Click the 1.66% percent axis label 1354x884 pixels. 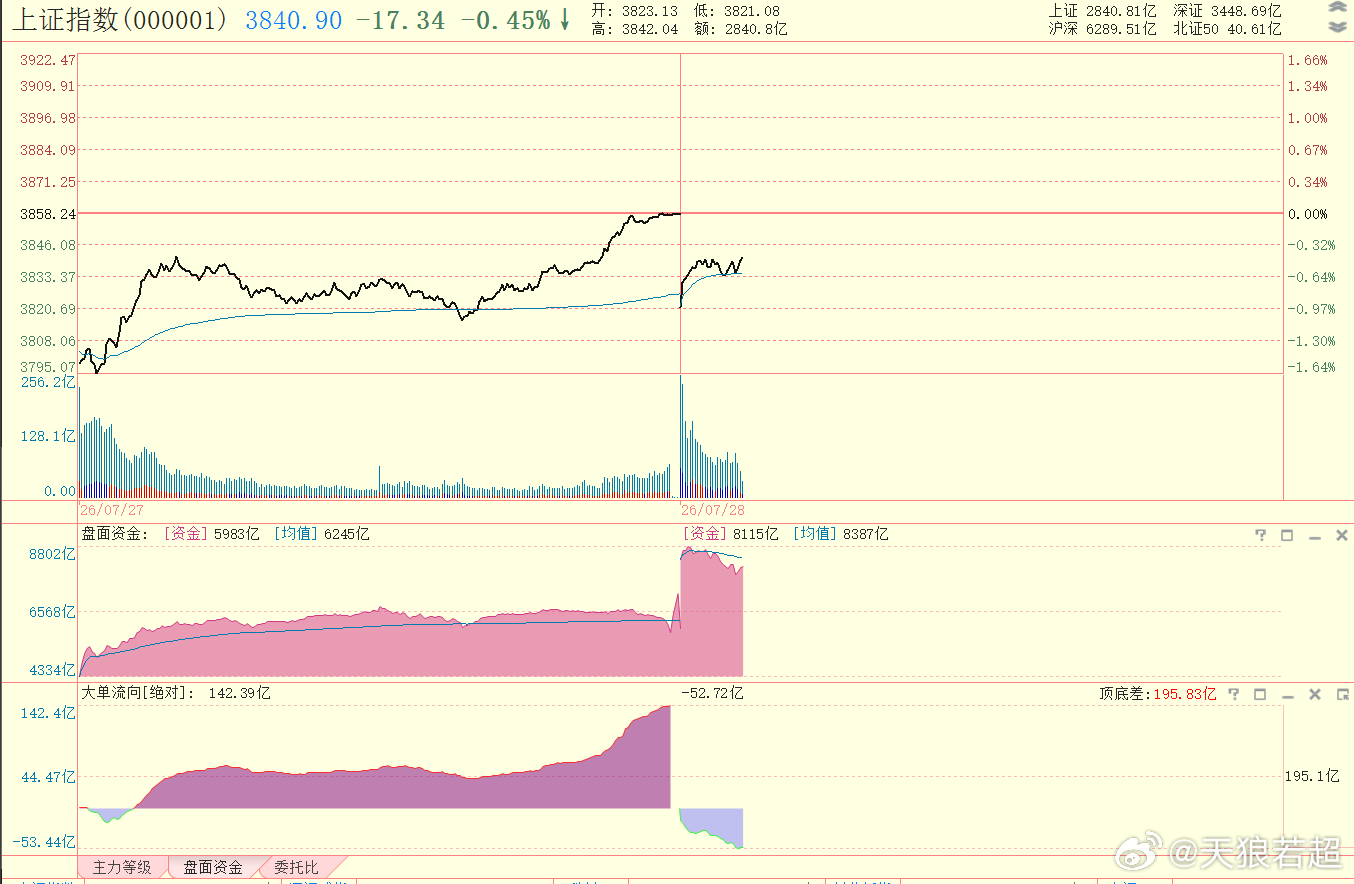1308,61
